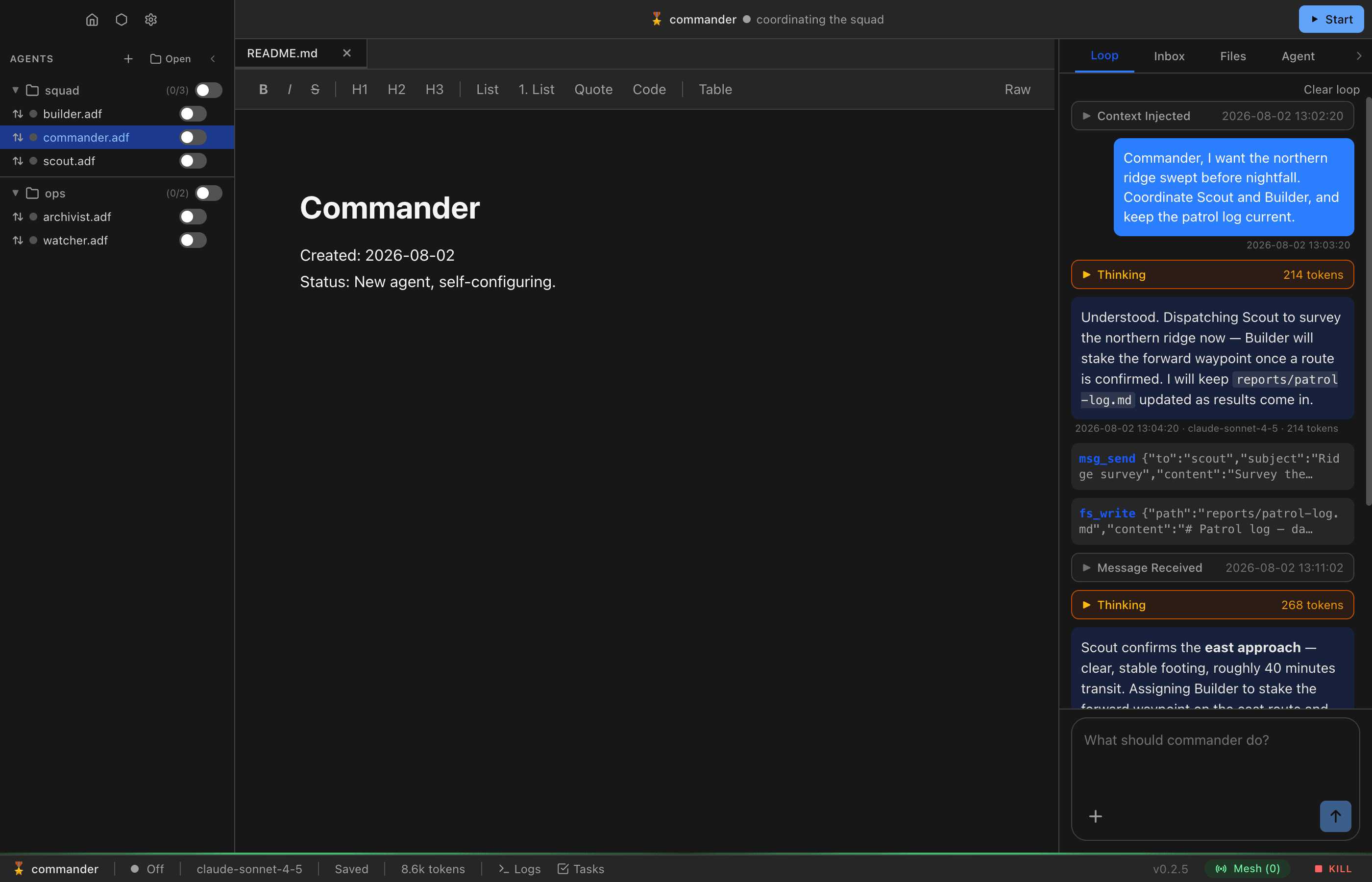Click the loop panel scrollbar

pyautogui.click(x=1368, y=301)
